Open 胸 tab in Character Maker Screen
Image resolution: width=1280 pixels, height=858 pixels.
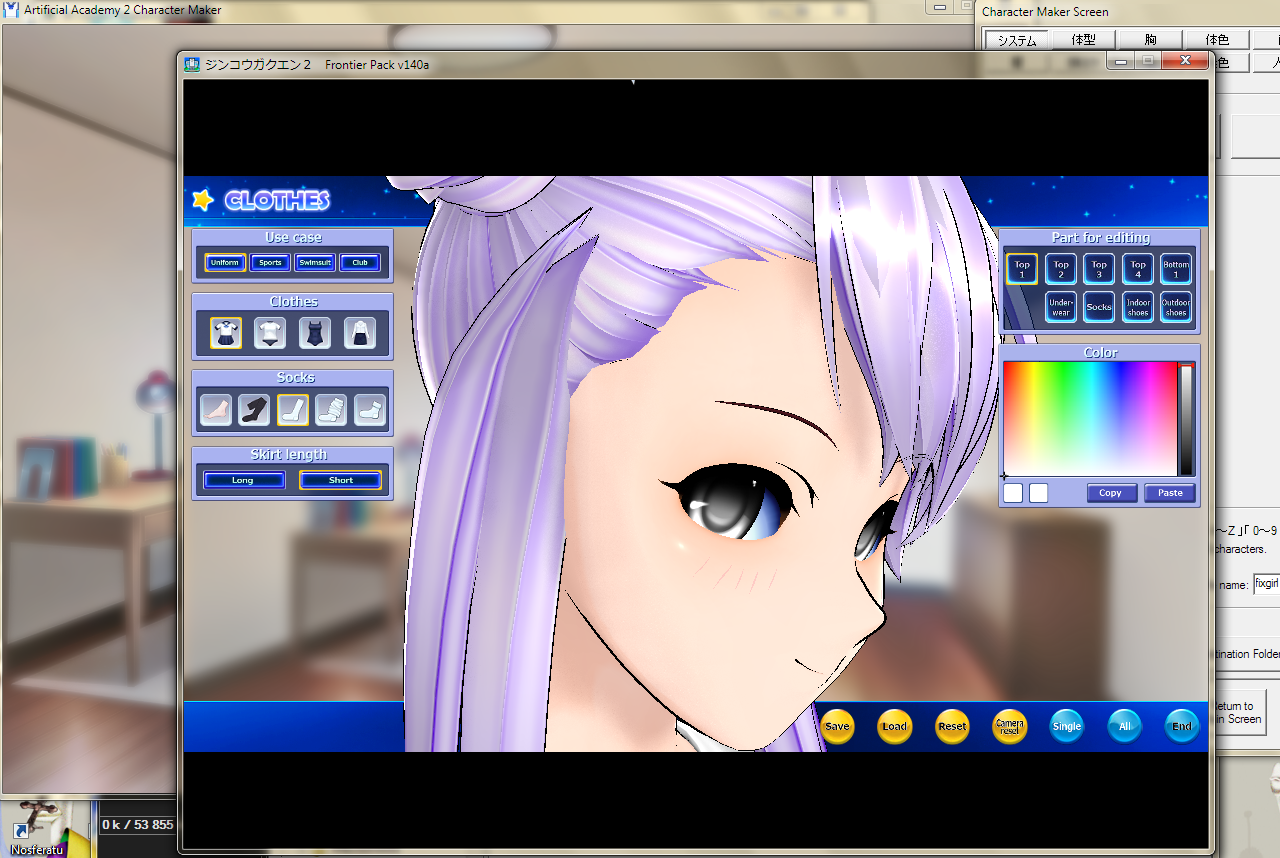coord(1150,40)
